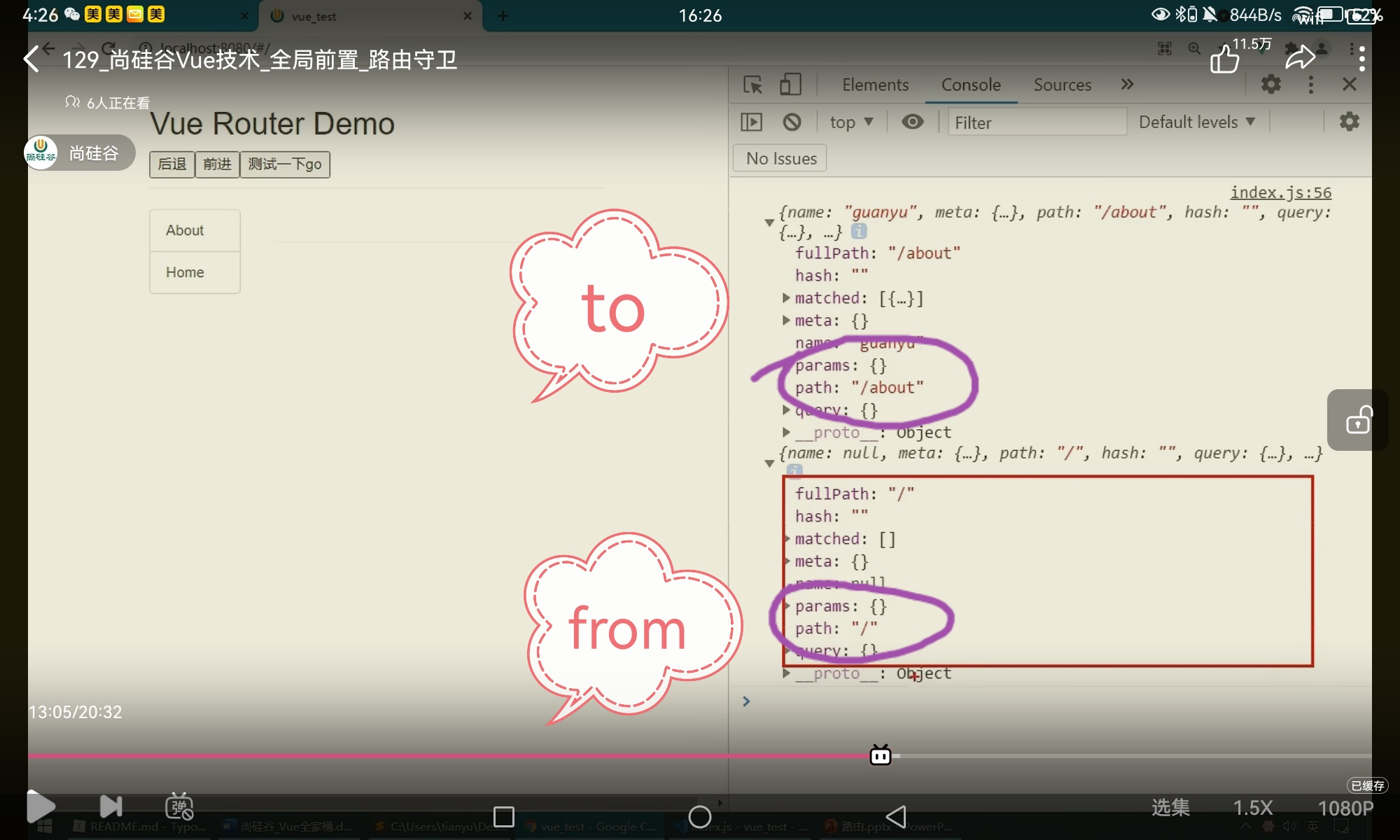Click the DevTools inspect element icon
This screenshot has height=840, width=1400.
click(x=752, y=85)
